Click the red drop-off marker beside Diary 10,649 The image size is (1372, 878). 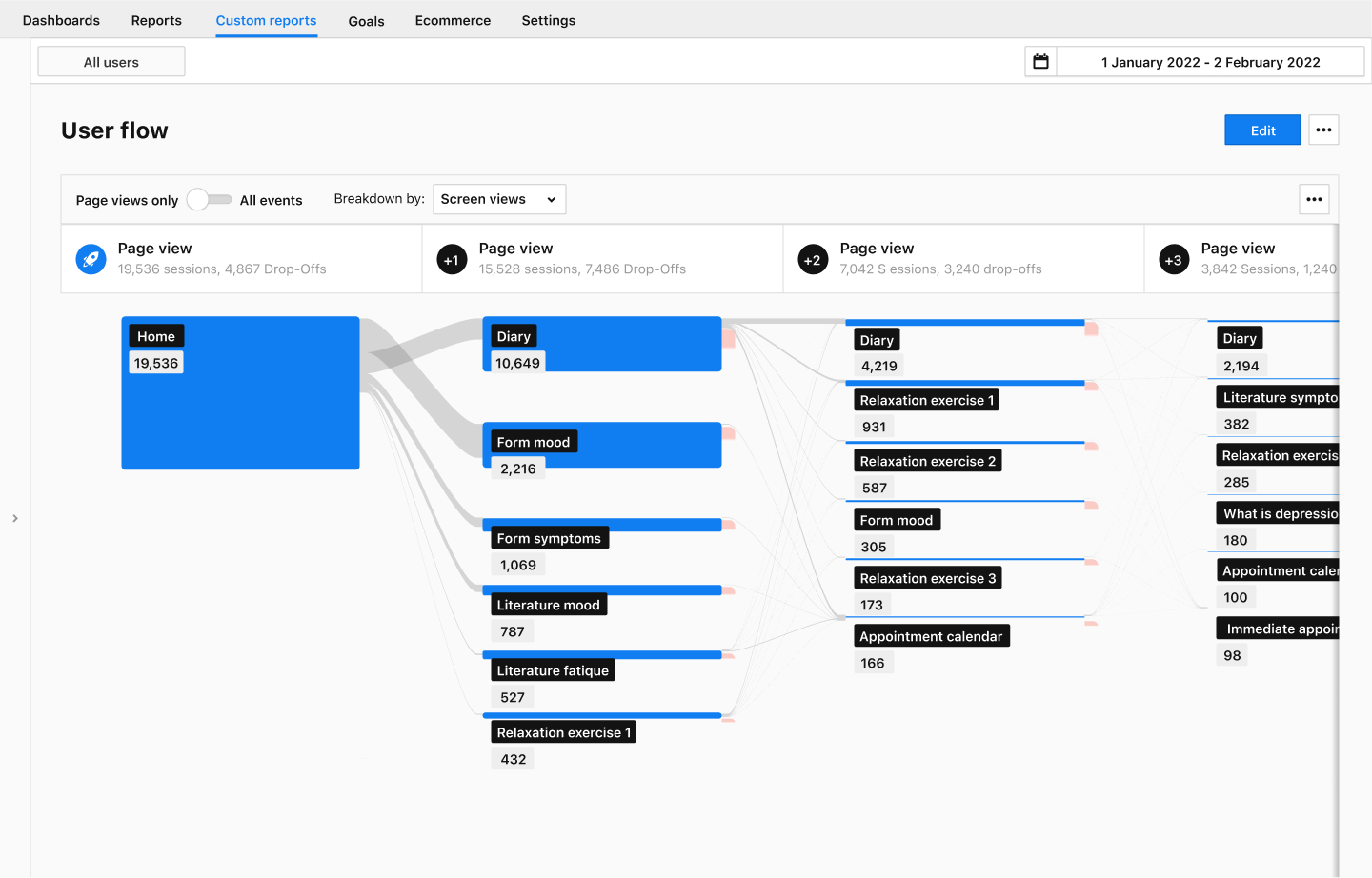point(728,338)
